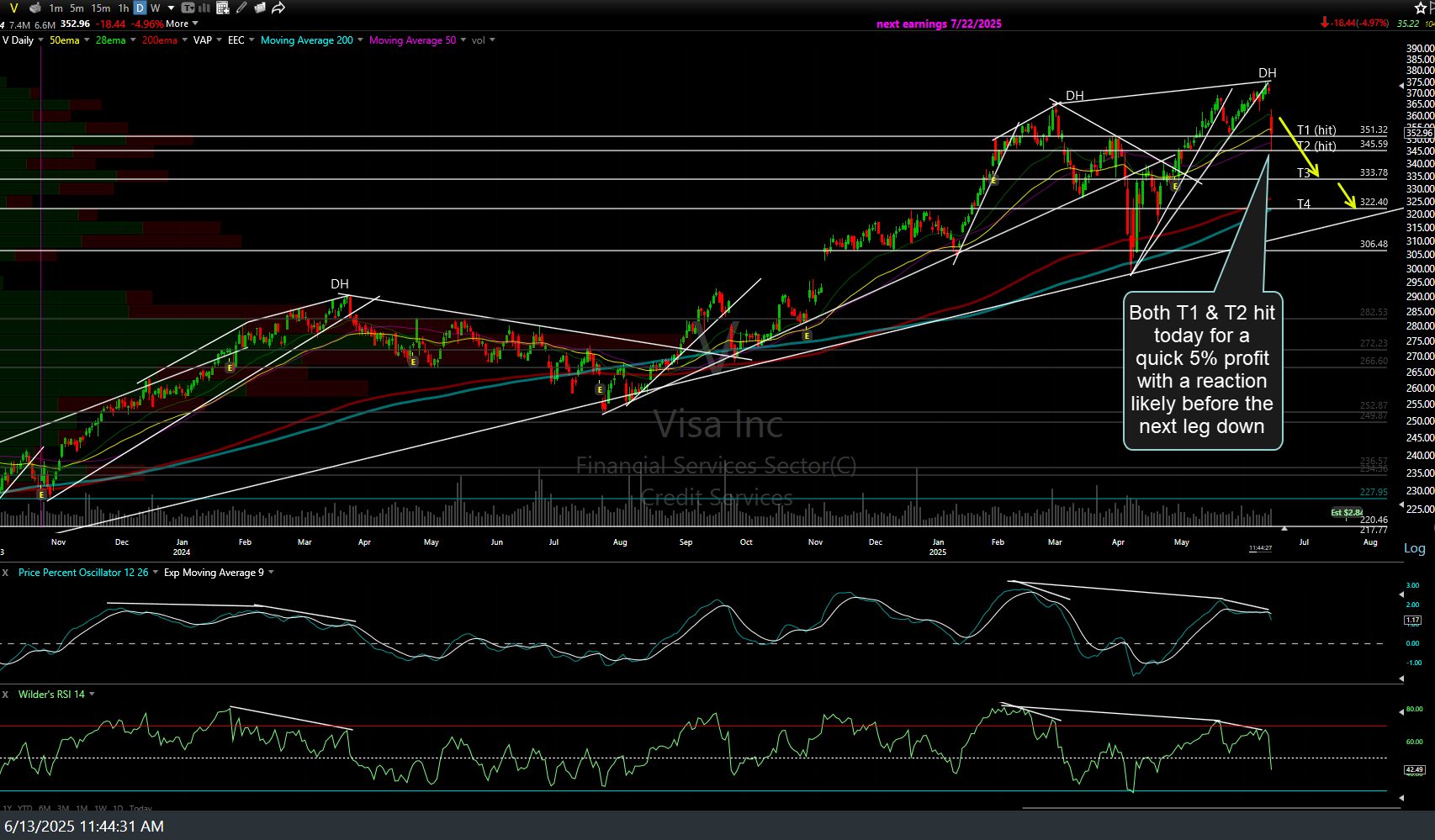Toggle Log scale on price axis
Screen dimensions: 1435x840
pos(1414,548)
